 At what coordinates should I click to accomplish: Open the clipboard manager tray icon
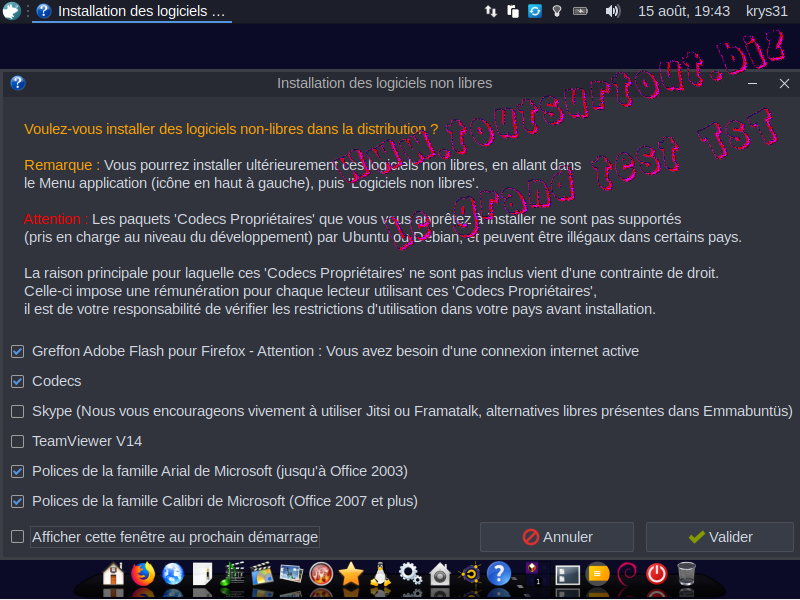coord(513,11)
